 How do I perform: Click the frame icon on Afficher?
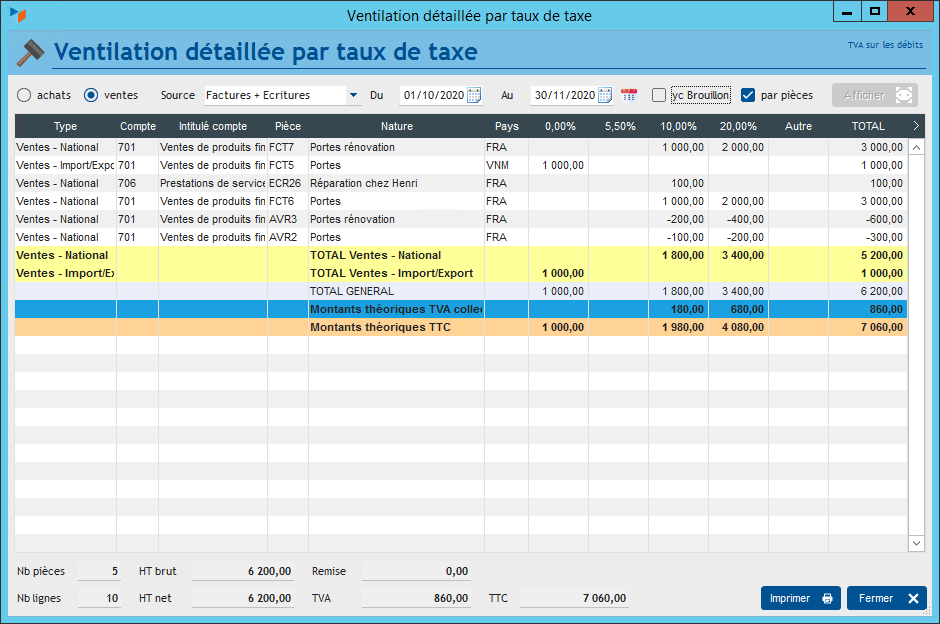click(x=904, y=95)
